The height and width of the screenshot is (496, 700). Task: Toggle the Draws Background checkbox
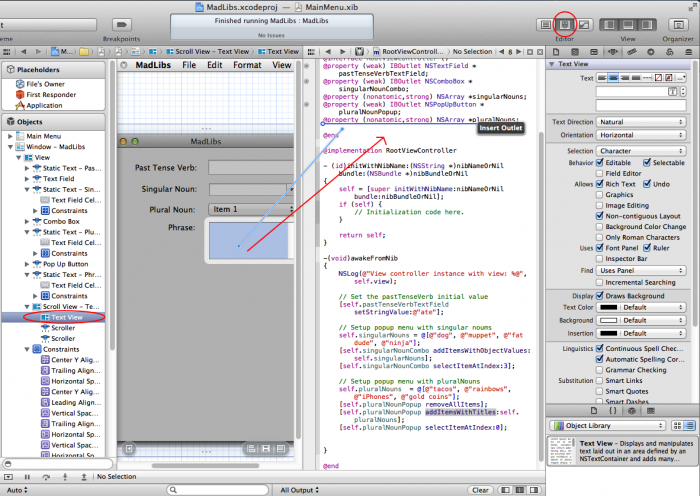click(600, 296)
